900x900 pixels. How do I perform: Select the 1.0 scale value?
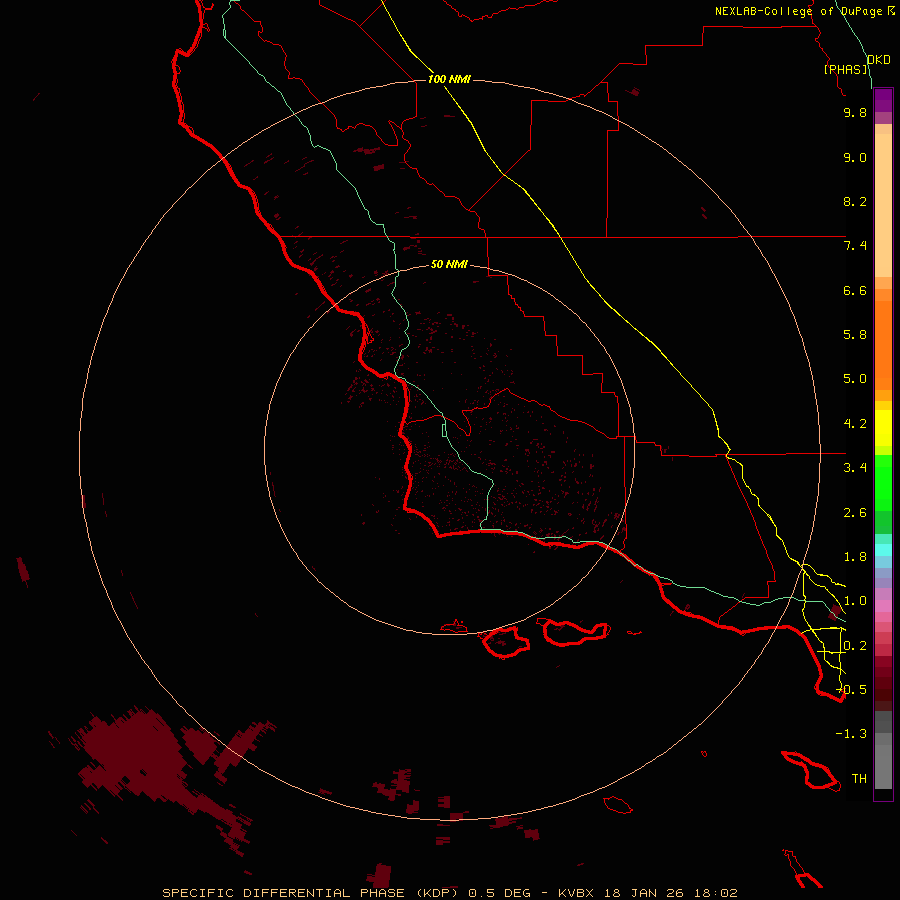click(855, 601)
